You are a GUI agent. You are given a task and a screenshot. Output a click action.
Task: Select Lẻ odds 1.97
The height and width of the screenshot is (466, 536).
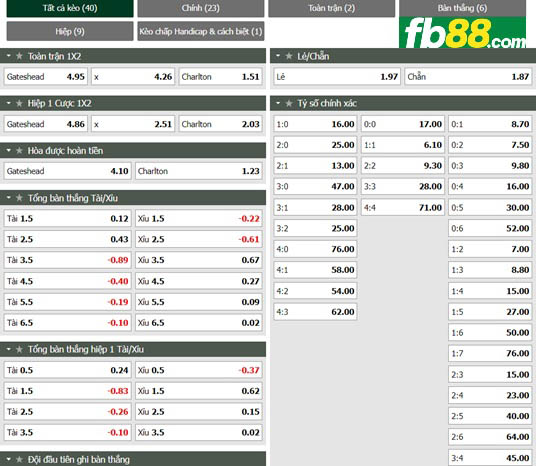[337, 77]
